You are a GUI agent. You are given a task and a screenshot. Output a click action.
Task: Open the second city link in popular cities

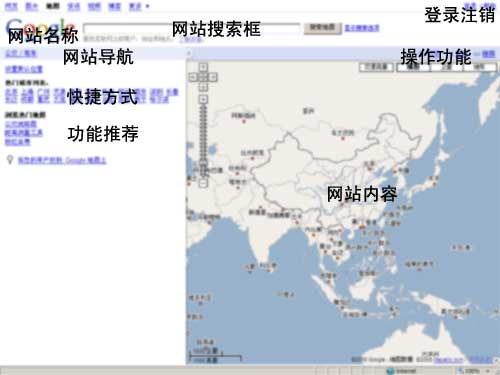pyautogui.click(x=27, y=92)
